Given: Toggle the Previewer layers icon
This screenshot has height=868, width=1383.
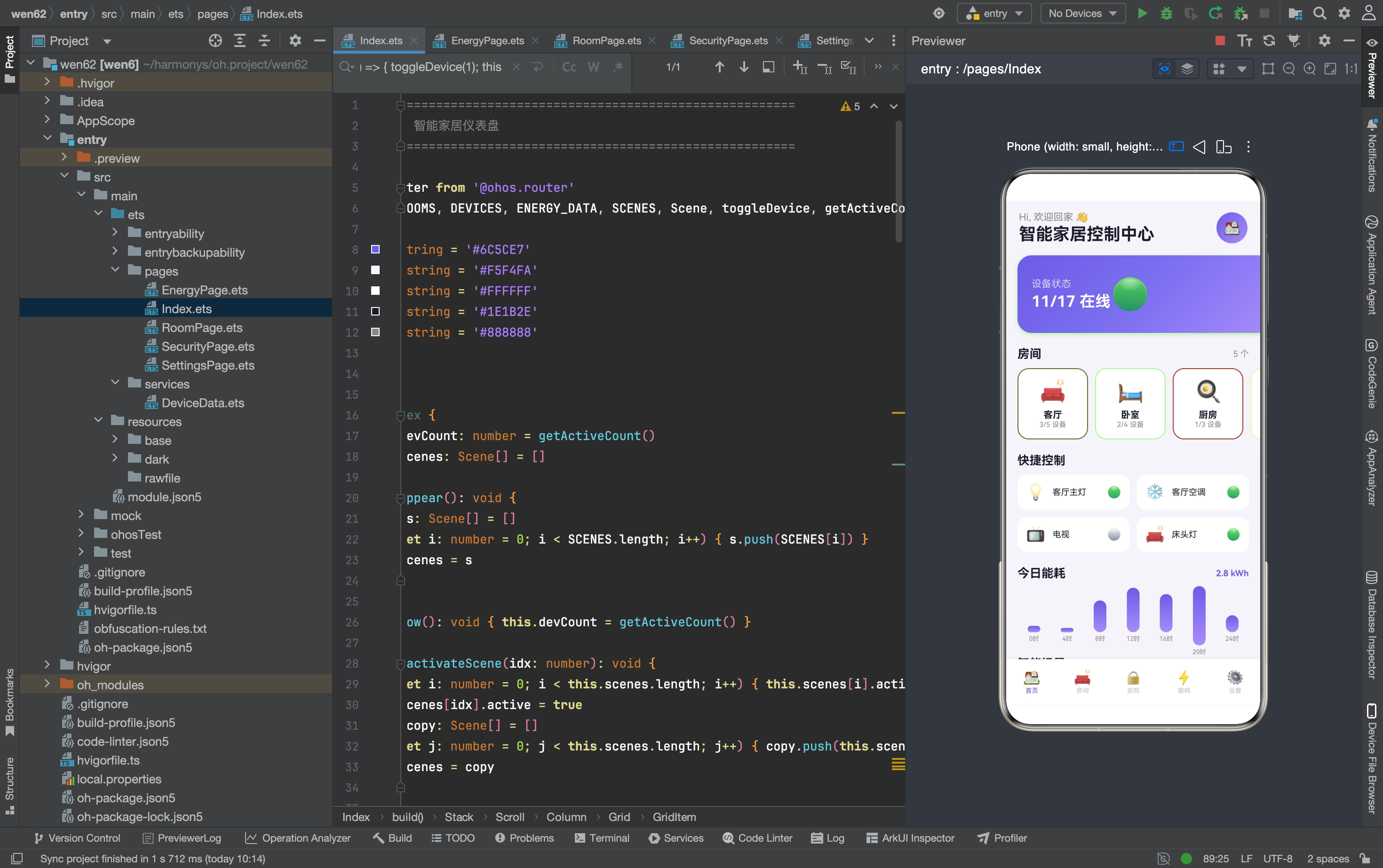Looking at the screenshot, I should coord(1187,69).
